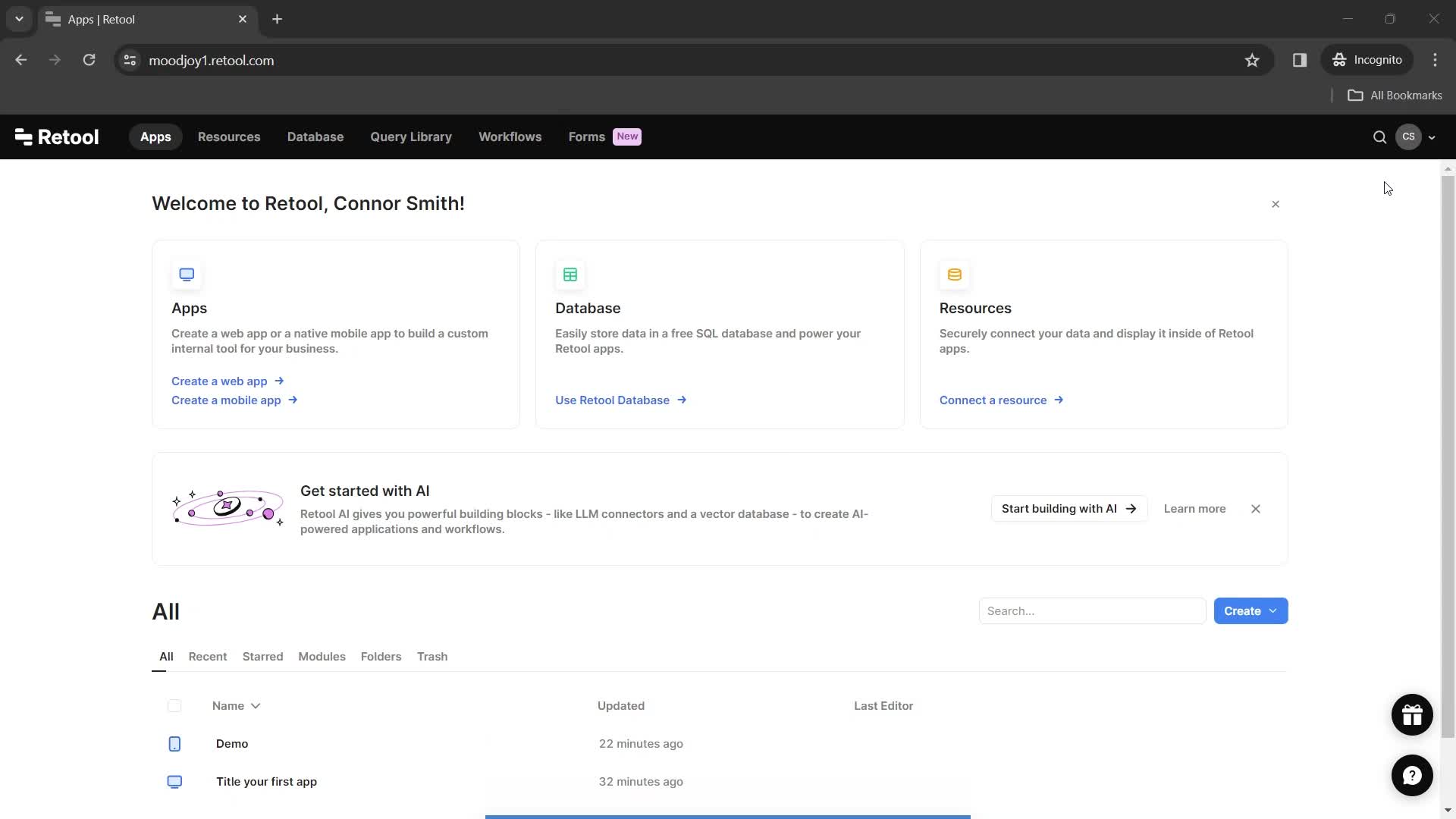
Task: Close the Apps | Retool tab
Action: point(243,19)
